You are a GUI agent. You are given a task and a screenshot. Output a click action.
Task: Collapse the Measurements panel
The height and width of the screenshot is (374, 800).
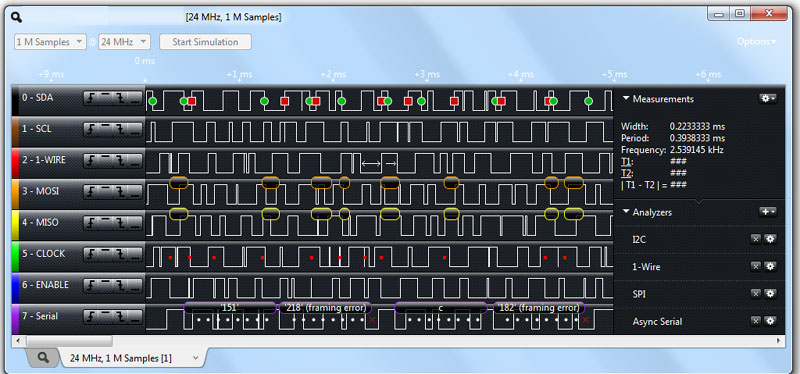(x=626, y=99)
